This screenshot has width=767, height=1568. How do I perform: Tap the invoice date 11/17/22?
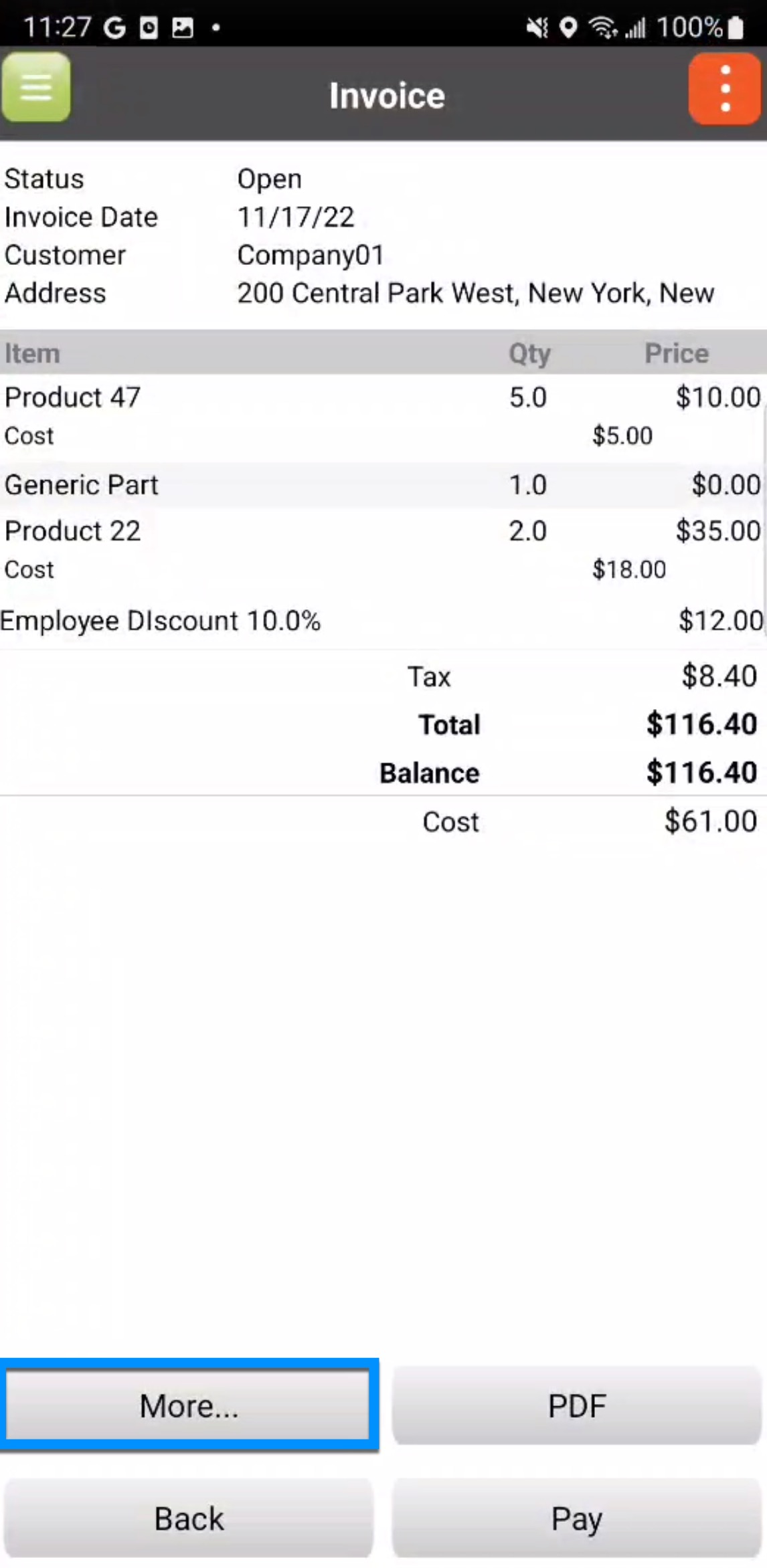coord(296,217)
